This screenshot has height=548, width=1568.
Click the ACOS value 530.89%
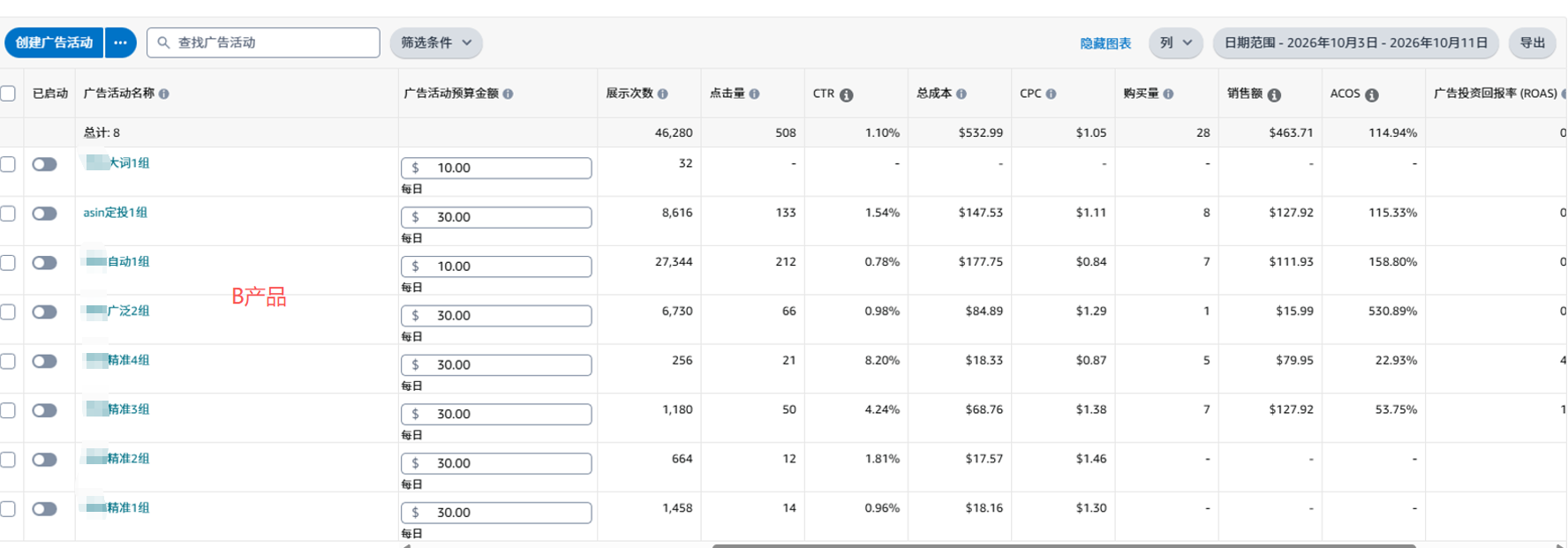pyautogui.click(x=1391, y=312)
